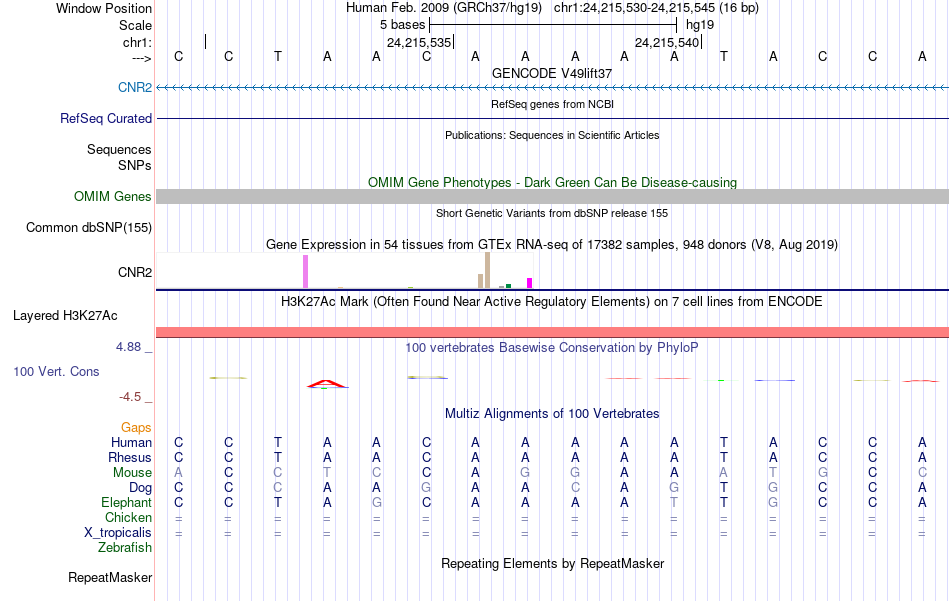Click the SNPs label under Sequences
The height and width of the screenshot is (601, 950).
(x=135, y=165)
